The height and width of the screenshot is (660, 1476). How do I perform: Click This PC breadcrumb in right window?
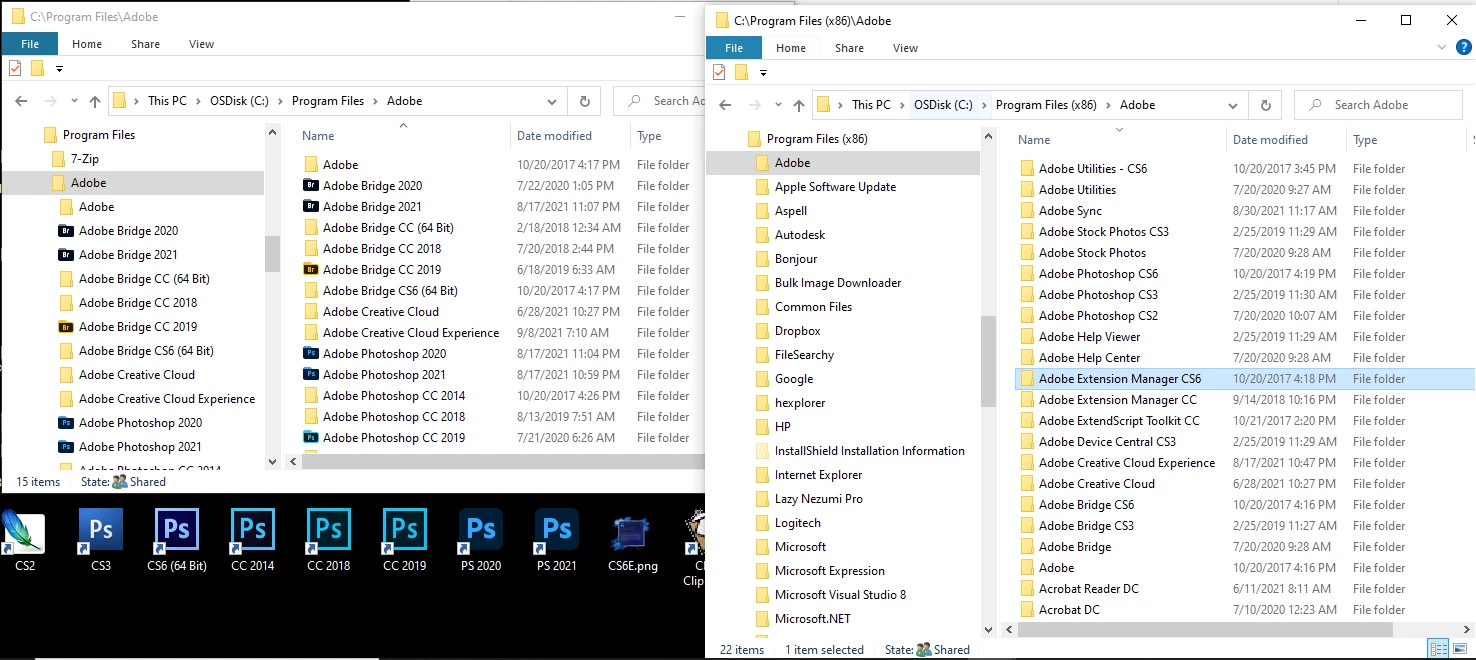click(x=871, y=105)
